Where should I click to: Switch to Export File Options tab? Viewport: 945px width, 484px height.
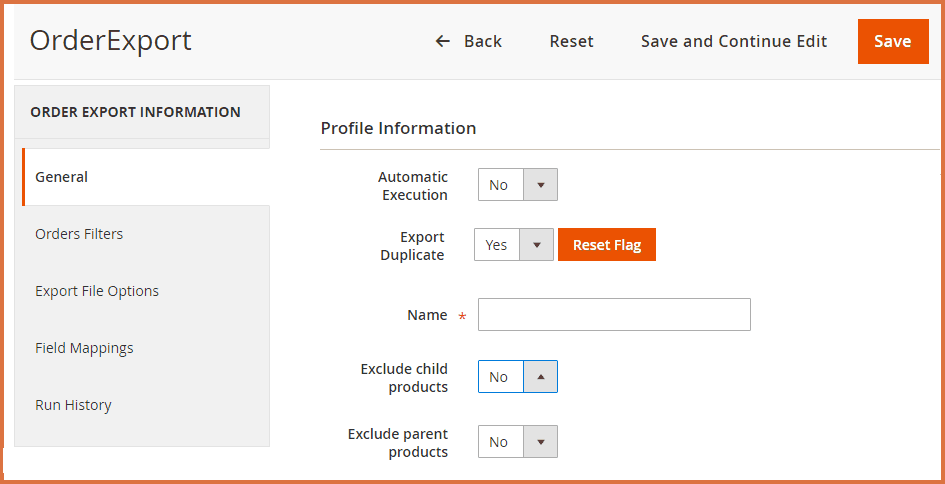[97, 291]
